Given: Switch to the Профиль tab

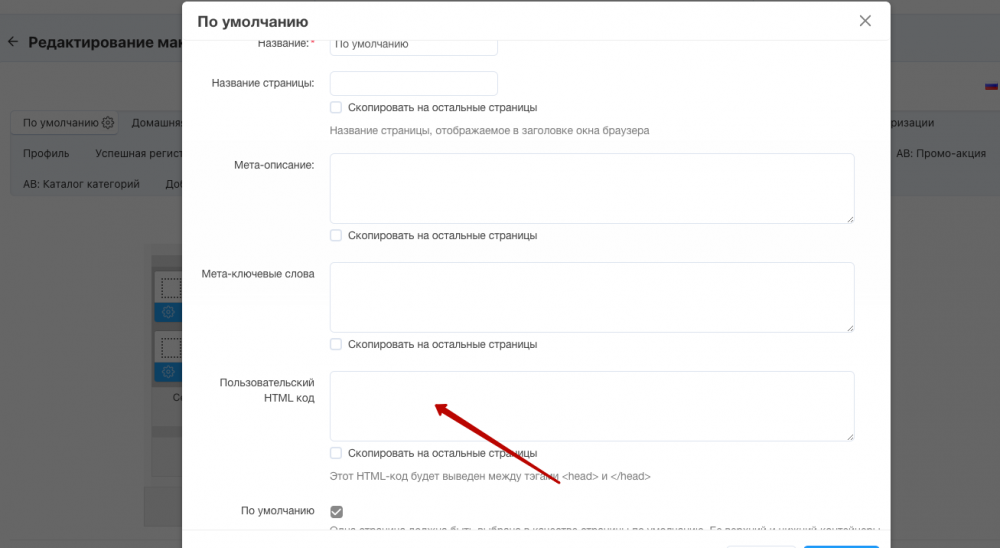Looking at the screenshot, I should (x=46, y=154).
